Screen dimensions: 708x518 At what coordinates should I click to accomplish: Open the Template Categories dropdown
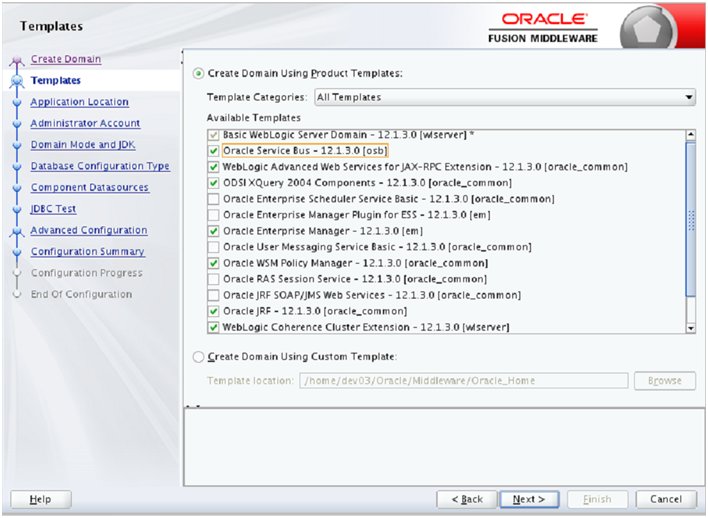(x=505, y=97)
